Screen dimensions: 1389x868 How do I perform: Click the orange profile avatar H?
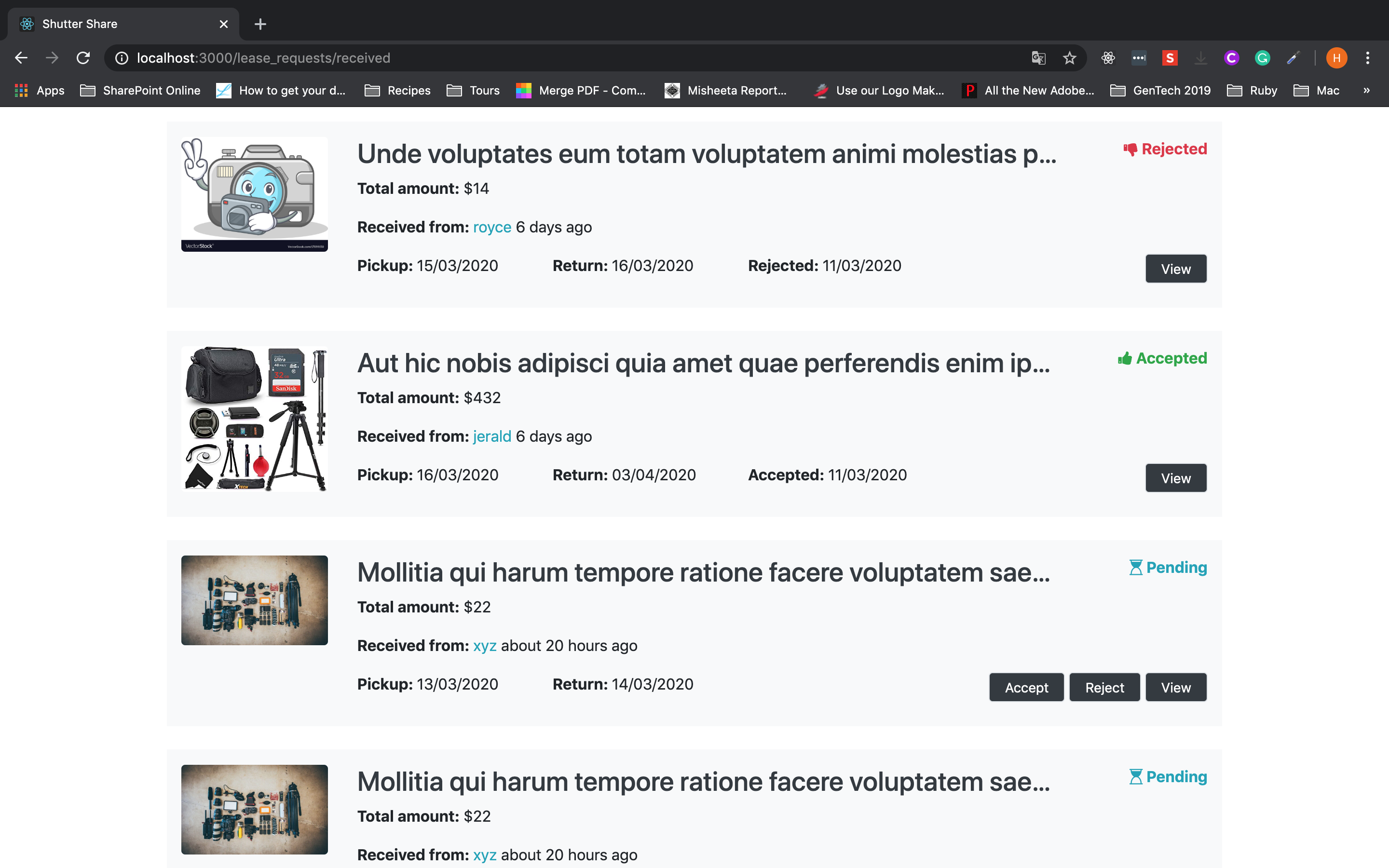pos(1336,58)
